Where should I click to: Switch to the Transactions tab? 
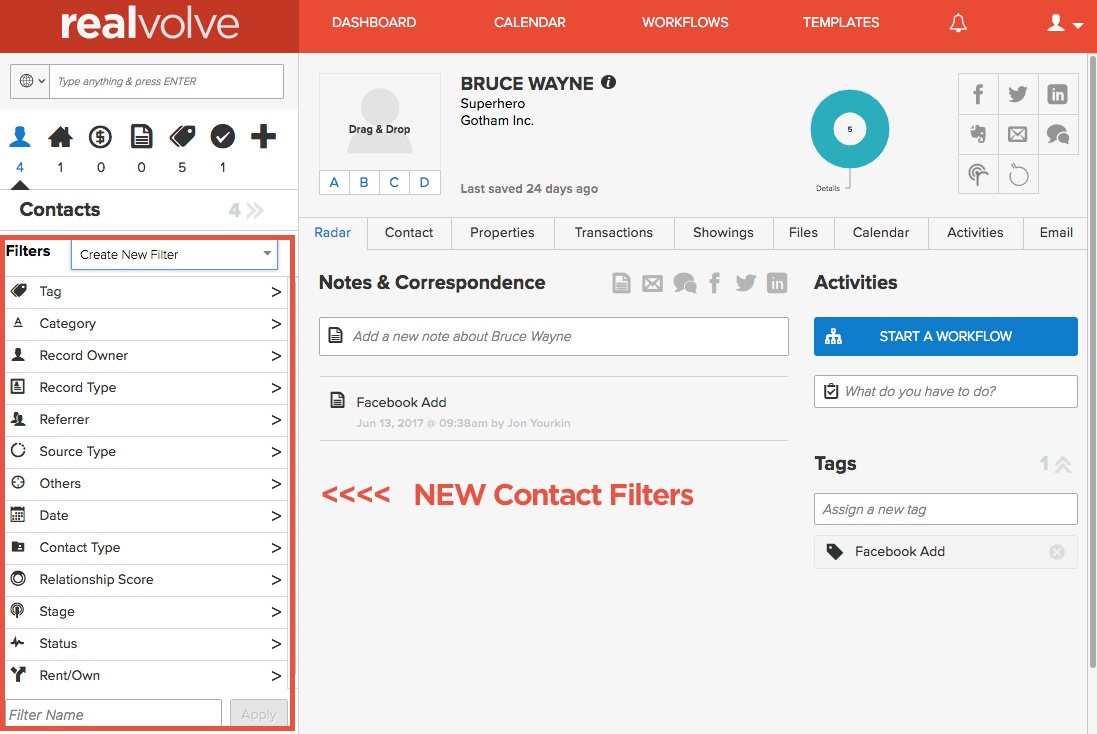pos(613,233)
